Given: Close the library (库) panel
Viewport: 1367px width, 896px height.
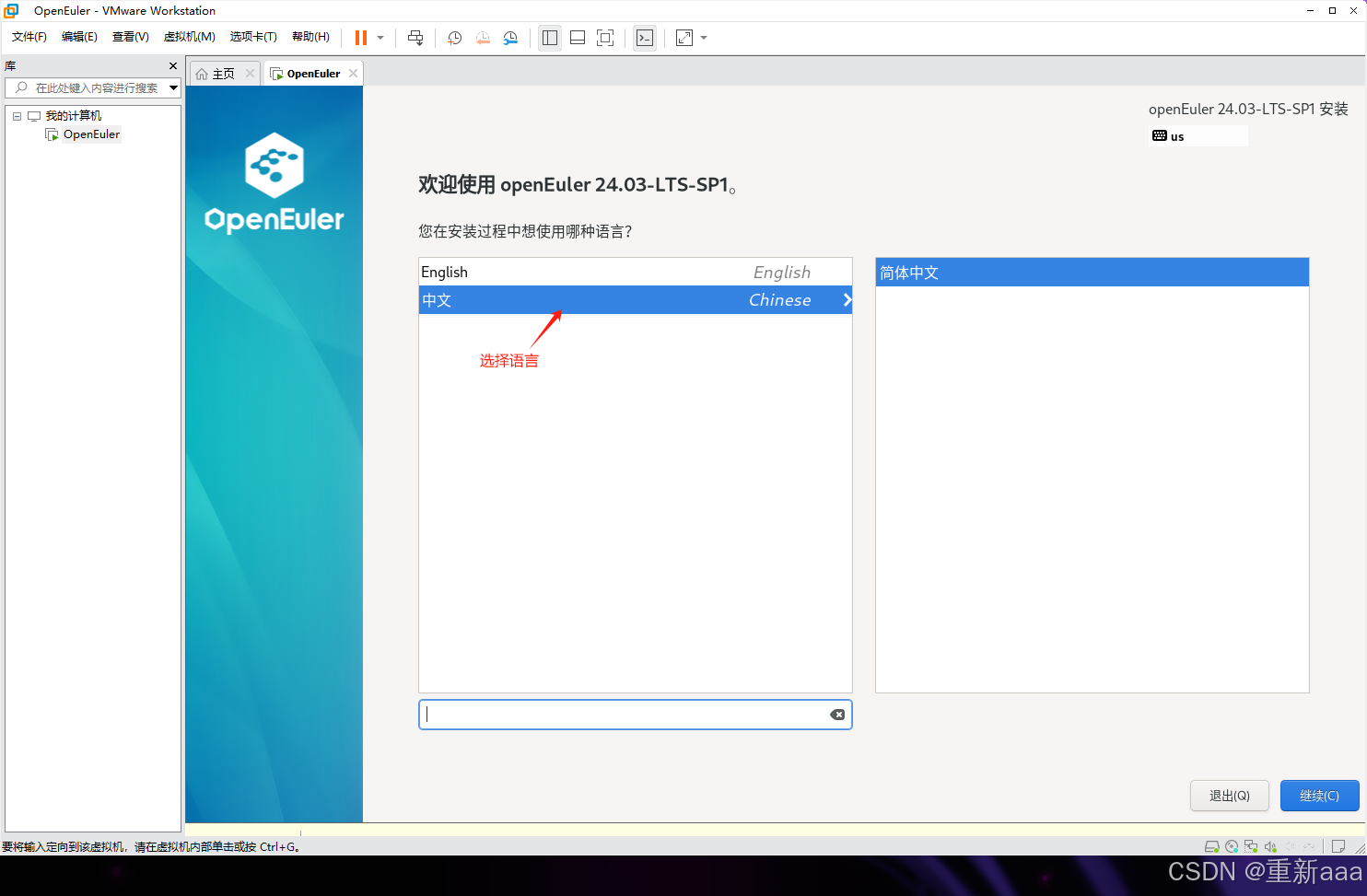Looking at the screenshot, I should tap(173, 66).
